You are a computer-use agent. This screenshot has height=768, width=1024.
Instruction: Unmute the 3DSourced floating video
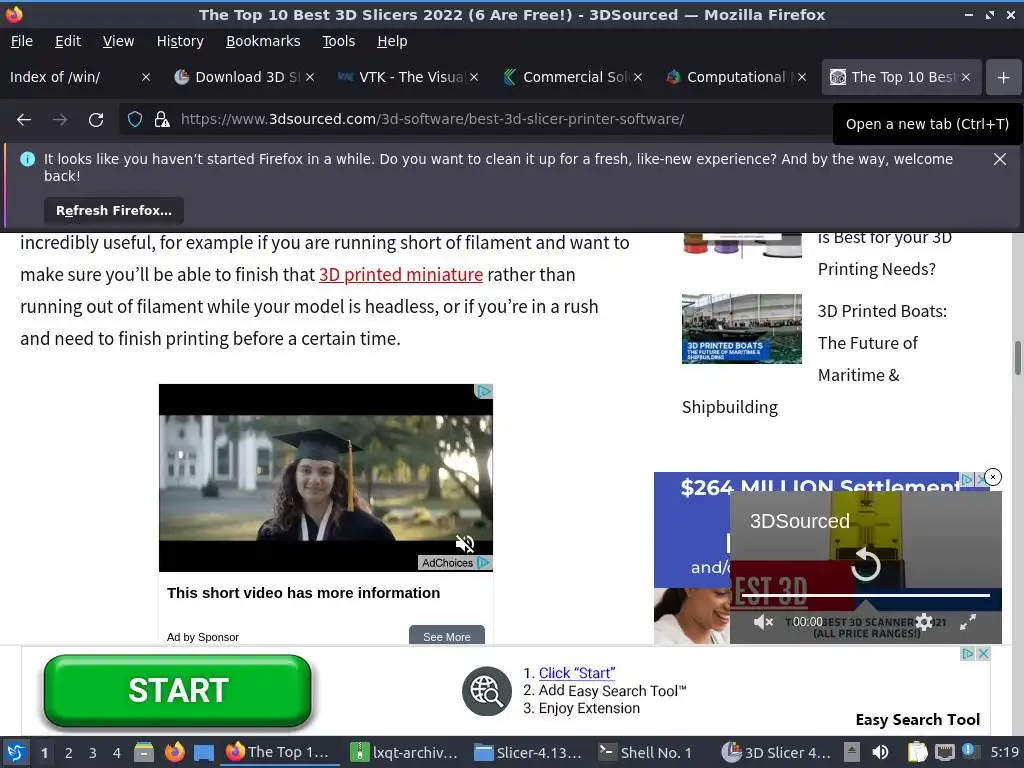pyautogui.click(x=763, y=622)
